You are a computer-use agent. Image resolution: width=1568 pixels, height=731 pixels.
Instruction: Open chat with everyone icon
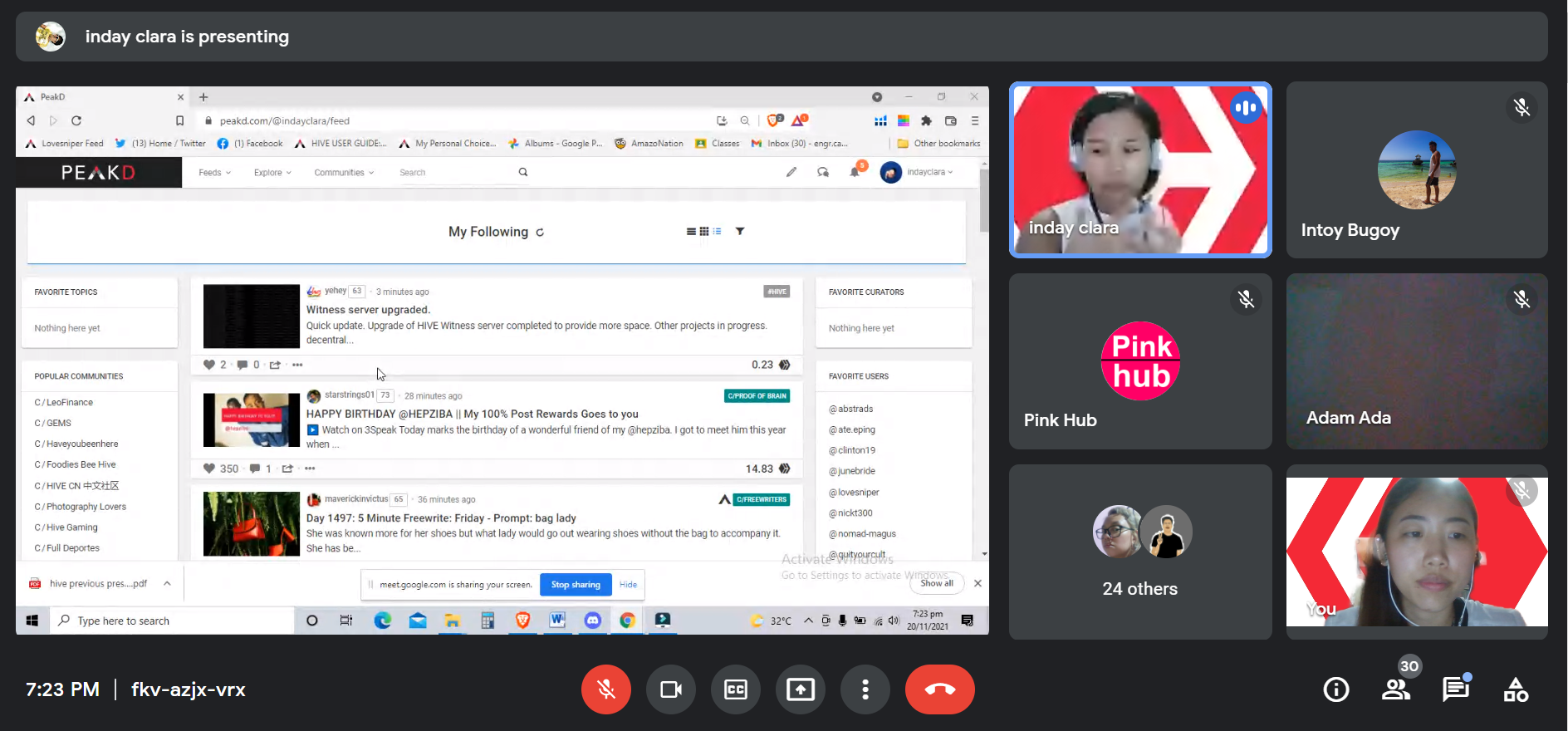click(x=1456, y=689)
